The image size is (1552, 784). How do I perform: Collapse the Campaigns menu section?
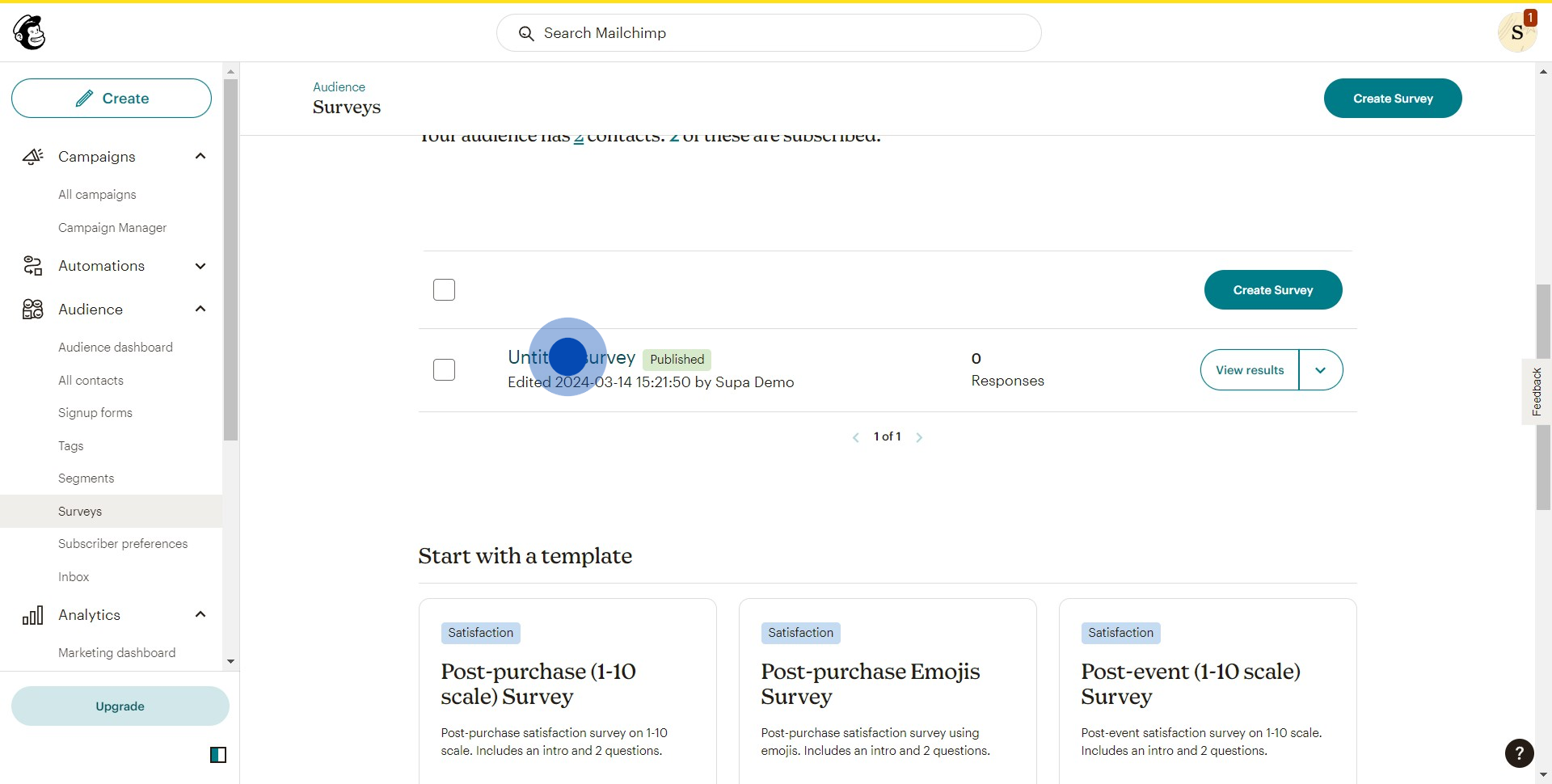[200, 157]
